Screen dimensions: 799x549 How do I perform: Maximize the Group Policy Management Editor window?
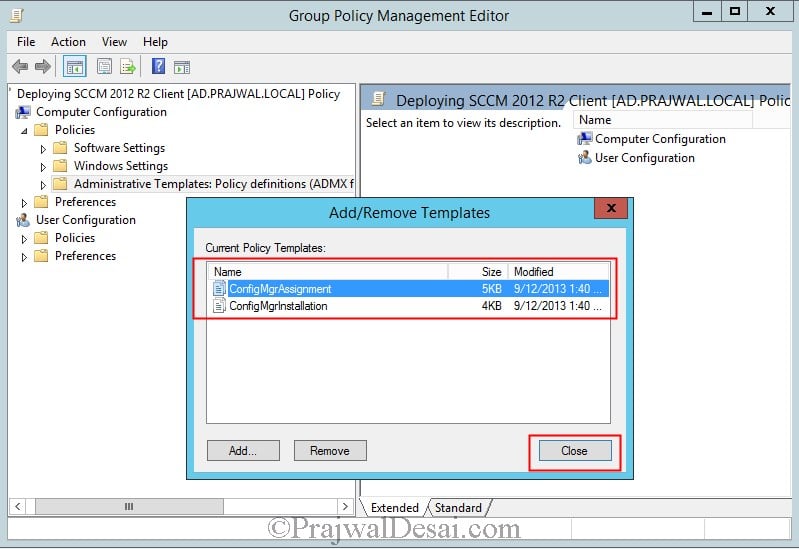734,12
